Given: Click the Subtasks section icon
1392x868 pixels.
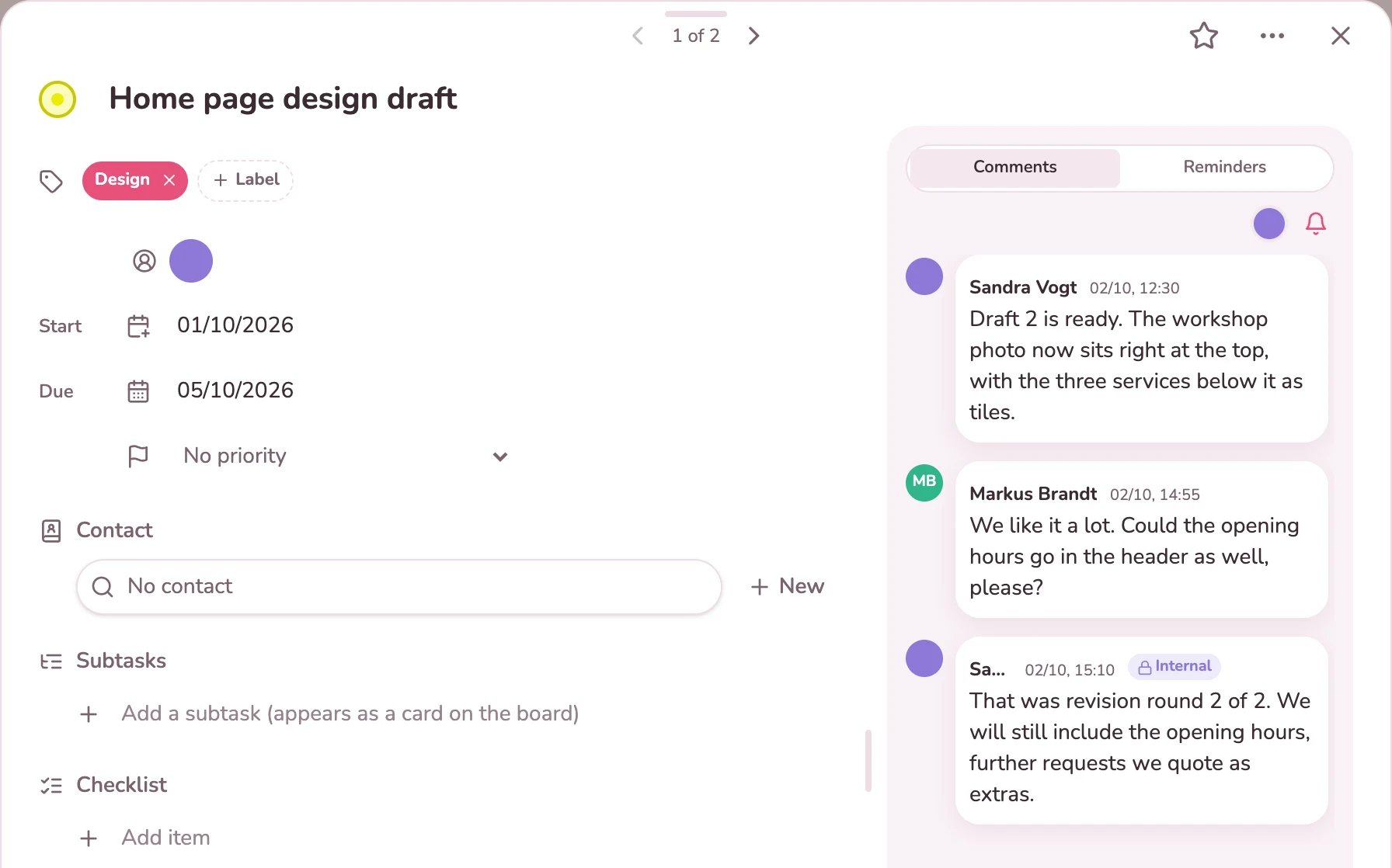Looking at the screenshot, I should pos(51,661).
